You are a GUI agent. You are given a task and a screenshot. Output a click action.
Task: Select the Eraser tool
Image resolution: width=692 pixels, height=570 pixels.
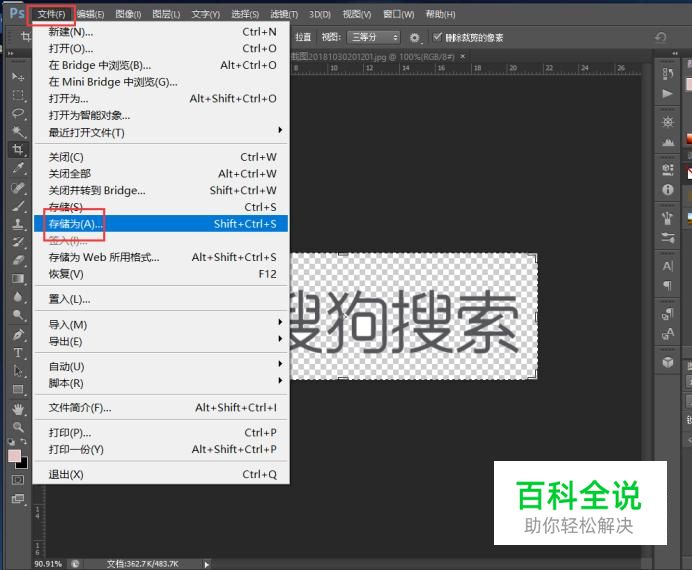(x=18, y=260)
